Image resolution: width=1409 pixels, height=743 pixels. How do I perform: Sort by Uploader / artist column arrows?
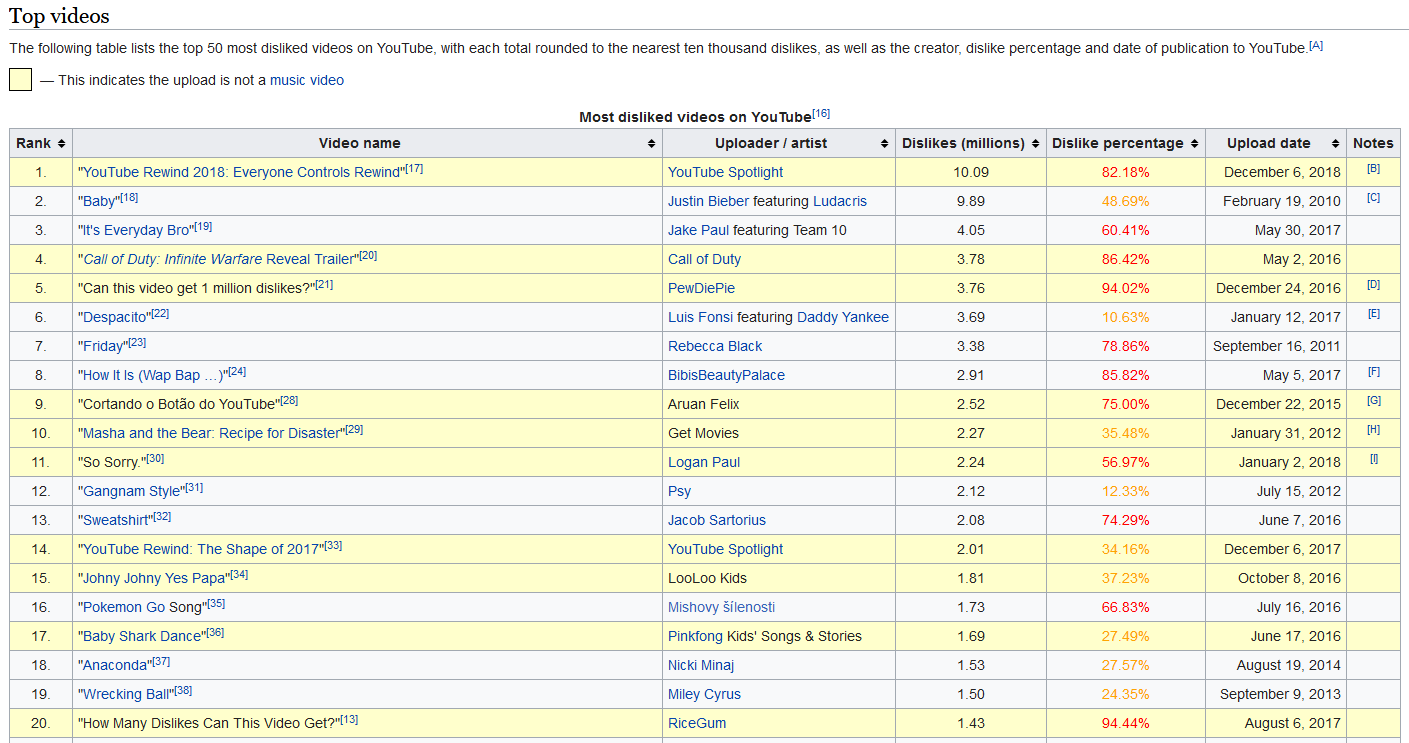pos(885,144)
